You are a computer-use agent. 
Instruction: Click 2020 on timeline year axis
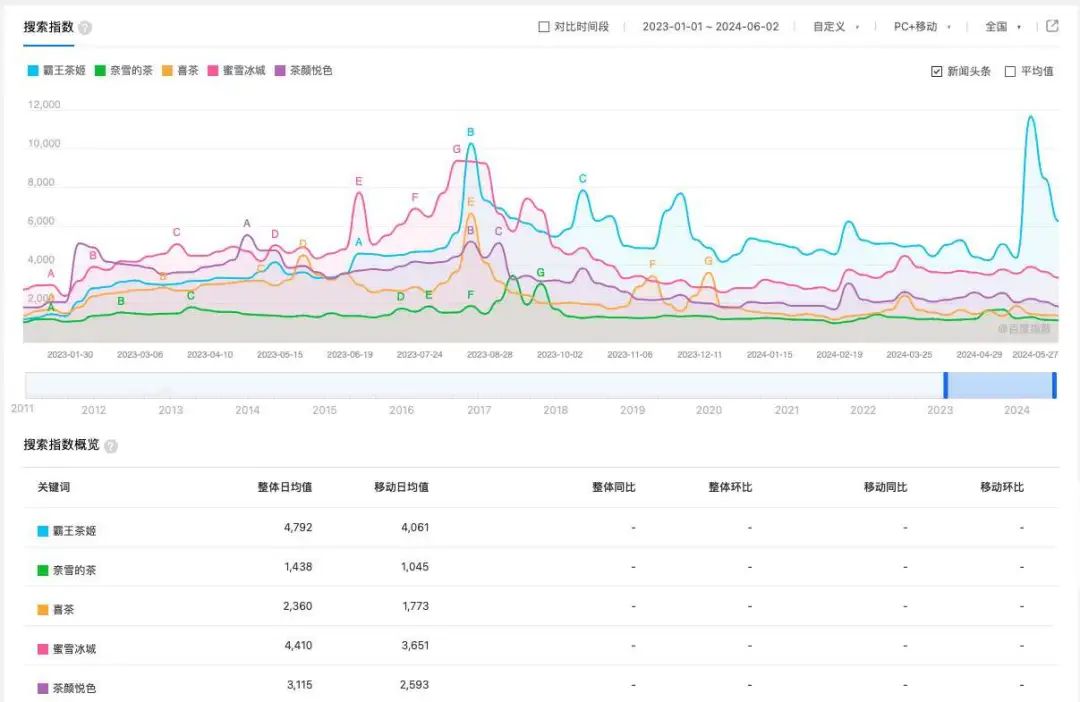[x=709, y=410]
